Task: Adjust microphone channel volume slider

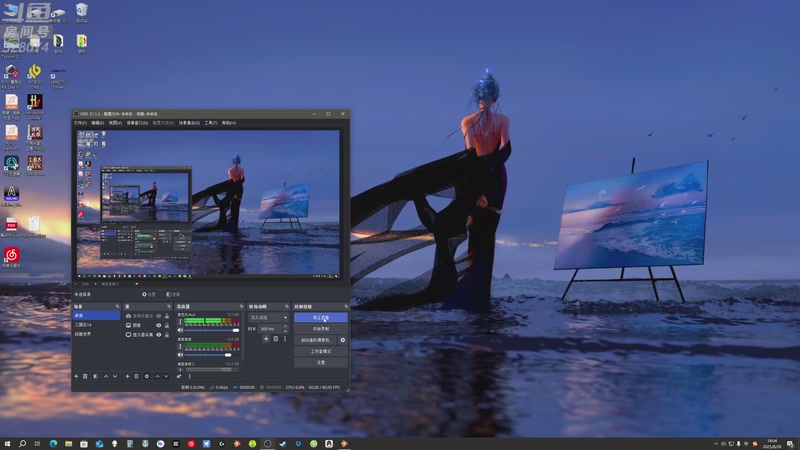Action: pos(212,330)
